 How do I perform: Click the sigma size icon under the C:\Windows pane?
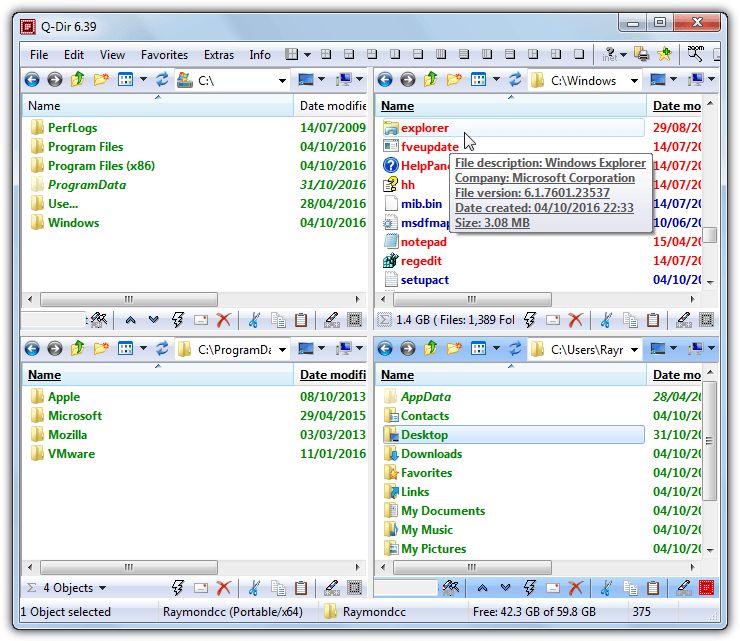[x=384, y=320]
